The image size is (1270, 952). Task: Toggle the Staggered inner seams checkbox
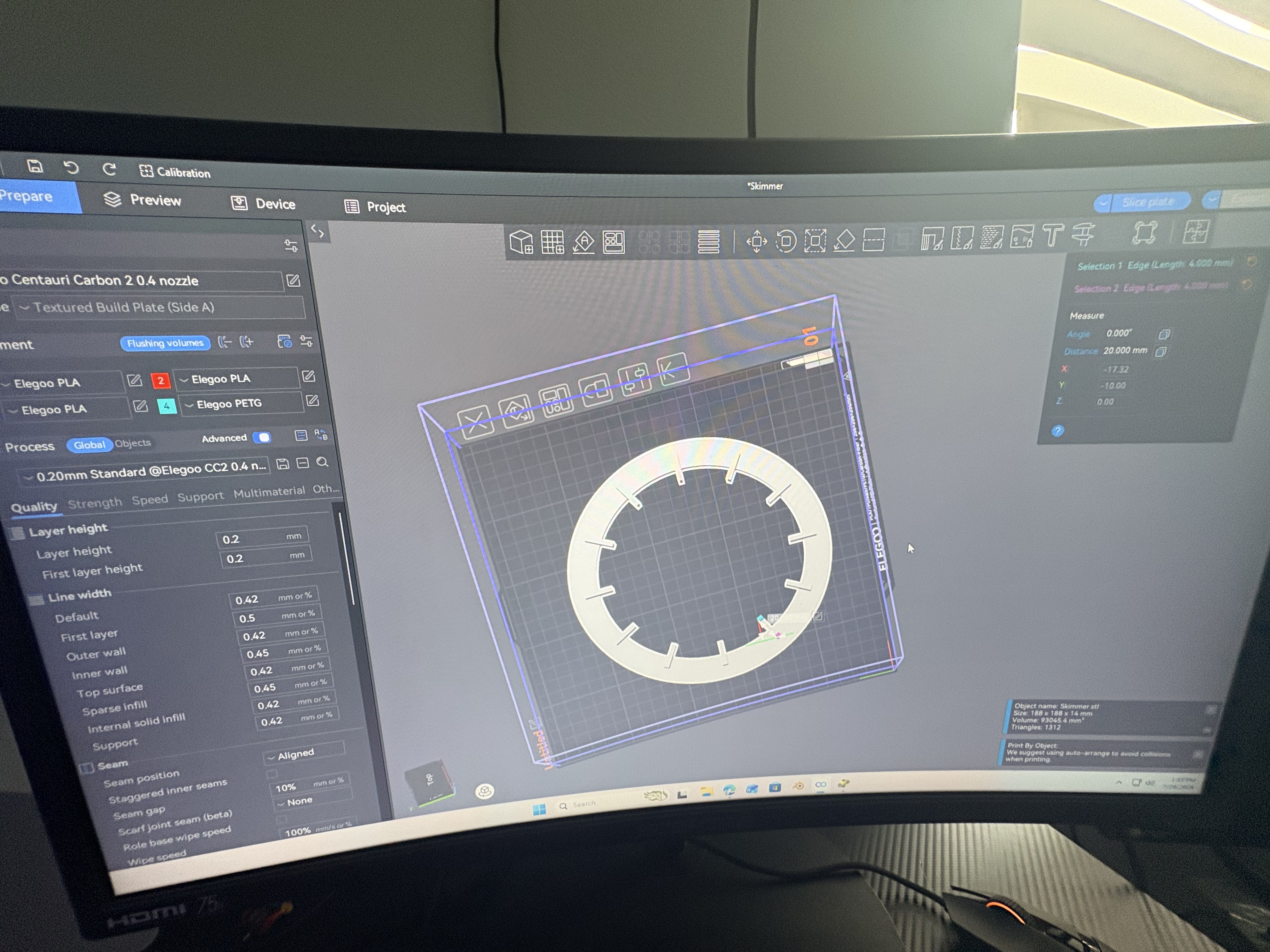(272, 773)
